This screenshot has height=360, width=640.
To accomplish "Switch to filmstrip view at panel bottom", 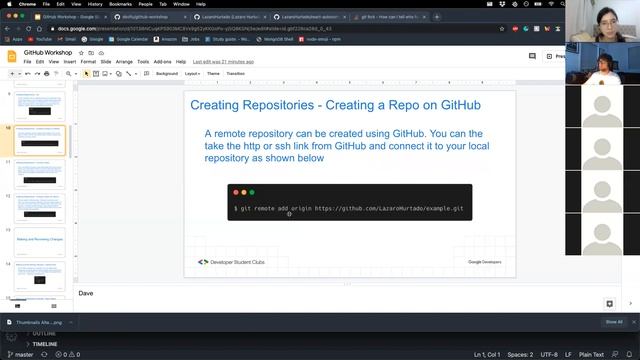I will point(18,306).
